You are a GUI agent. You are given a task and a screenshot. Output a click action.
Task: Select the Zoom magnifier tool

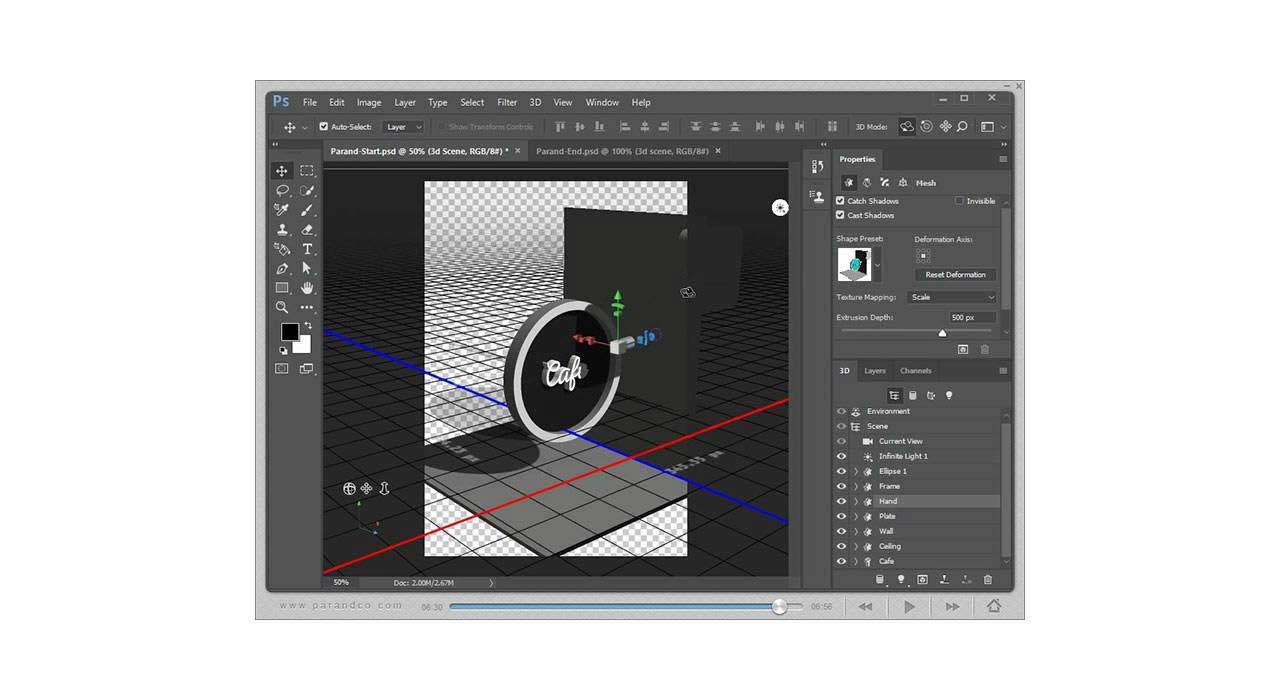pyautogui.click(x=282, y=307)
